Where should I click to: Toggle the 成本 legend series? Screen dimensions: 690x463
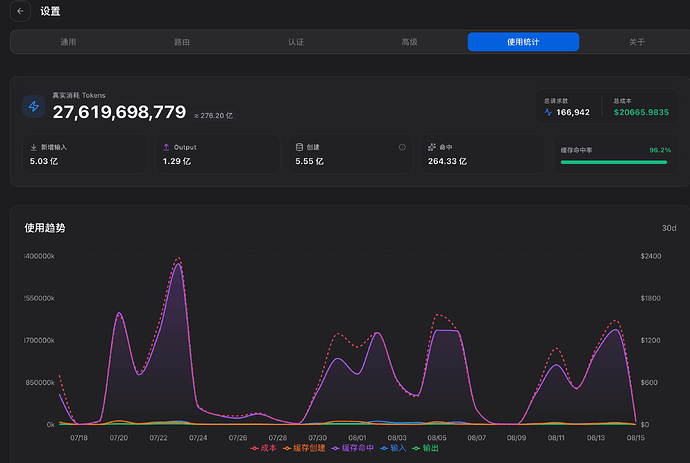coord(264,448)
